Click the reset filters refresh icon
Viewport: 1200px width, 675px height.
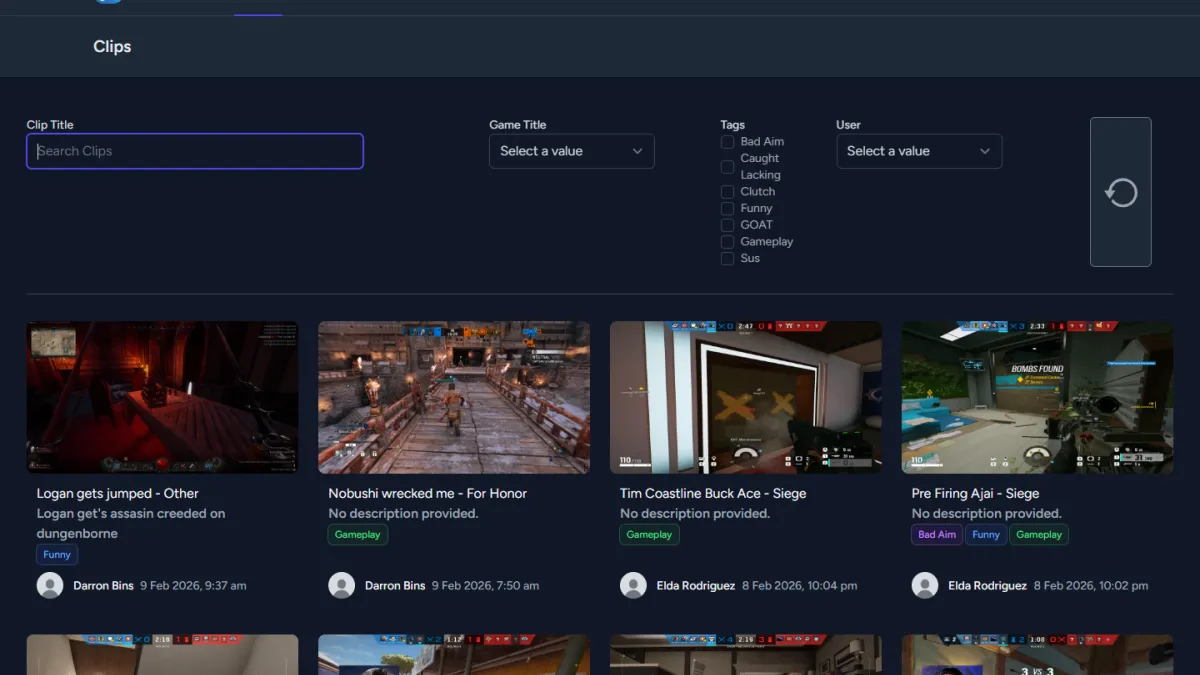tap(1121, 192)
